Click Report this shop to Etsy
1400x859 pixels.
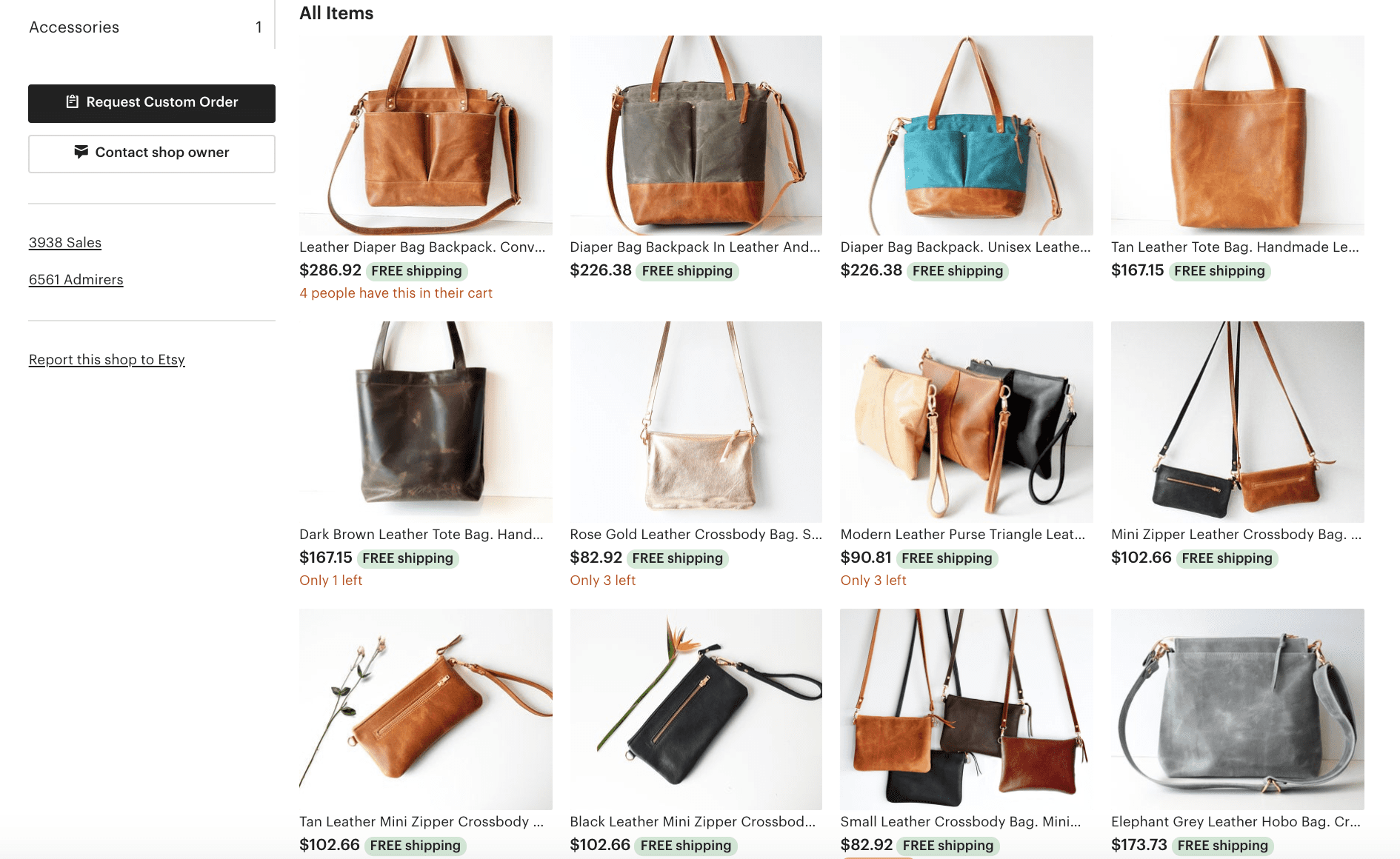107,360
